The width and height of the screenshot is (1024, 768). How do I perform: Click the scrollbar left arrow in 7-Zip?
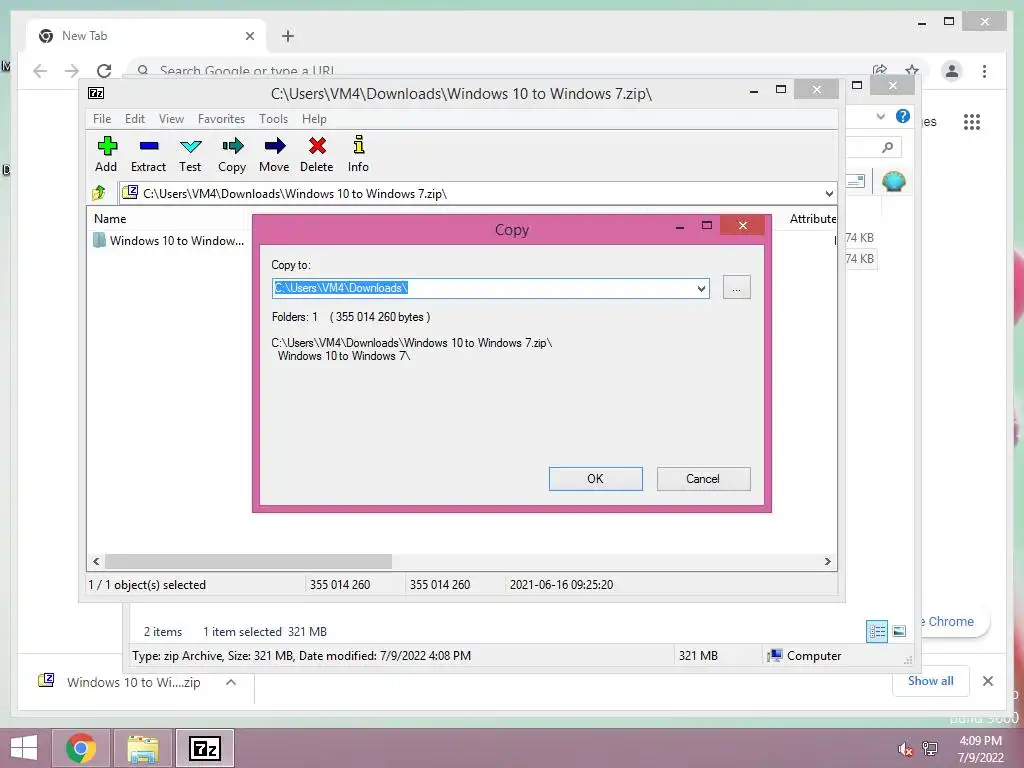(x=96, y=562)
